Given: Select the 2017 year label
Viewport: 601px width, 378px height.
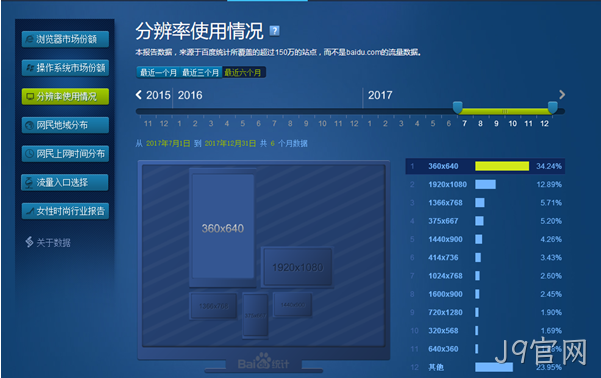Looking at the screenshot, I should pyautogui.click(x=380, y=95).
